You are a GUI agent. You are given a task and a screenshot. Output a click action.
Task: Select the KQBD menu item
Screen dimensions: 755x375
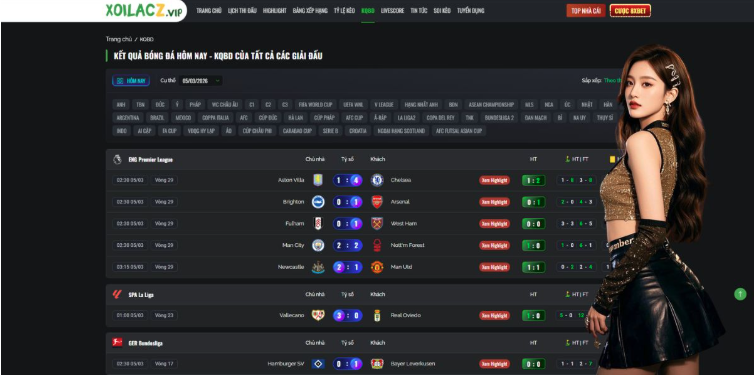368,11
